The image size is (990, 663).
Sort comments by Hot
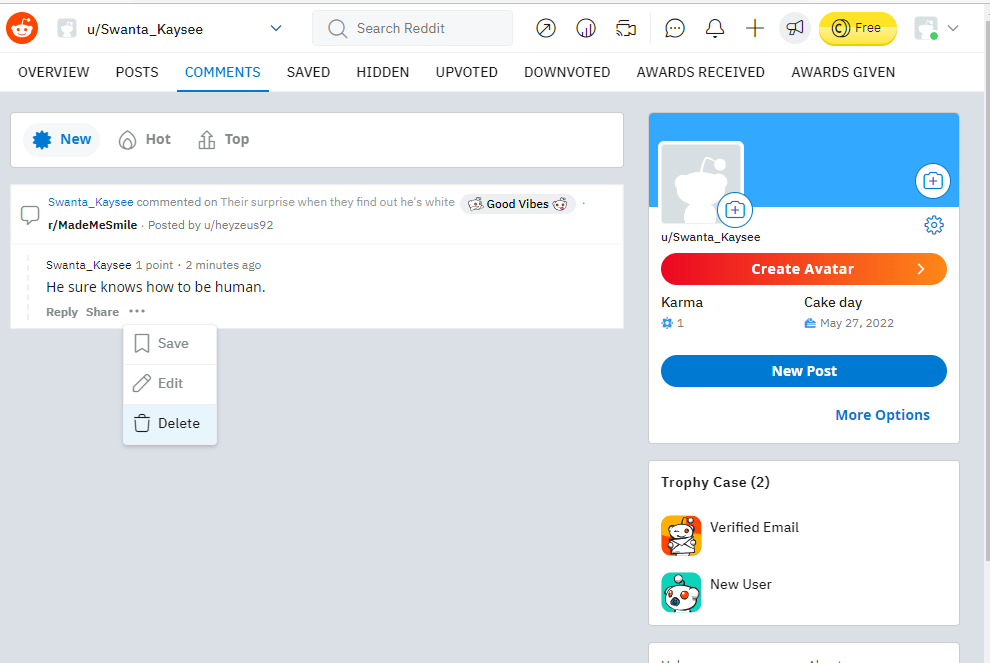[145, 139]
